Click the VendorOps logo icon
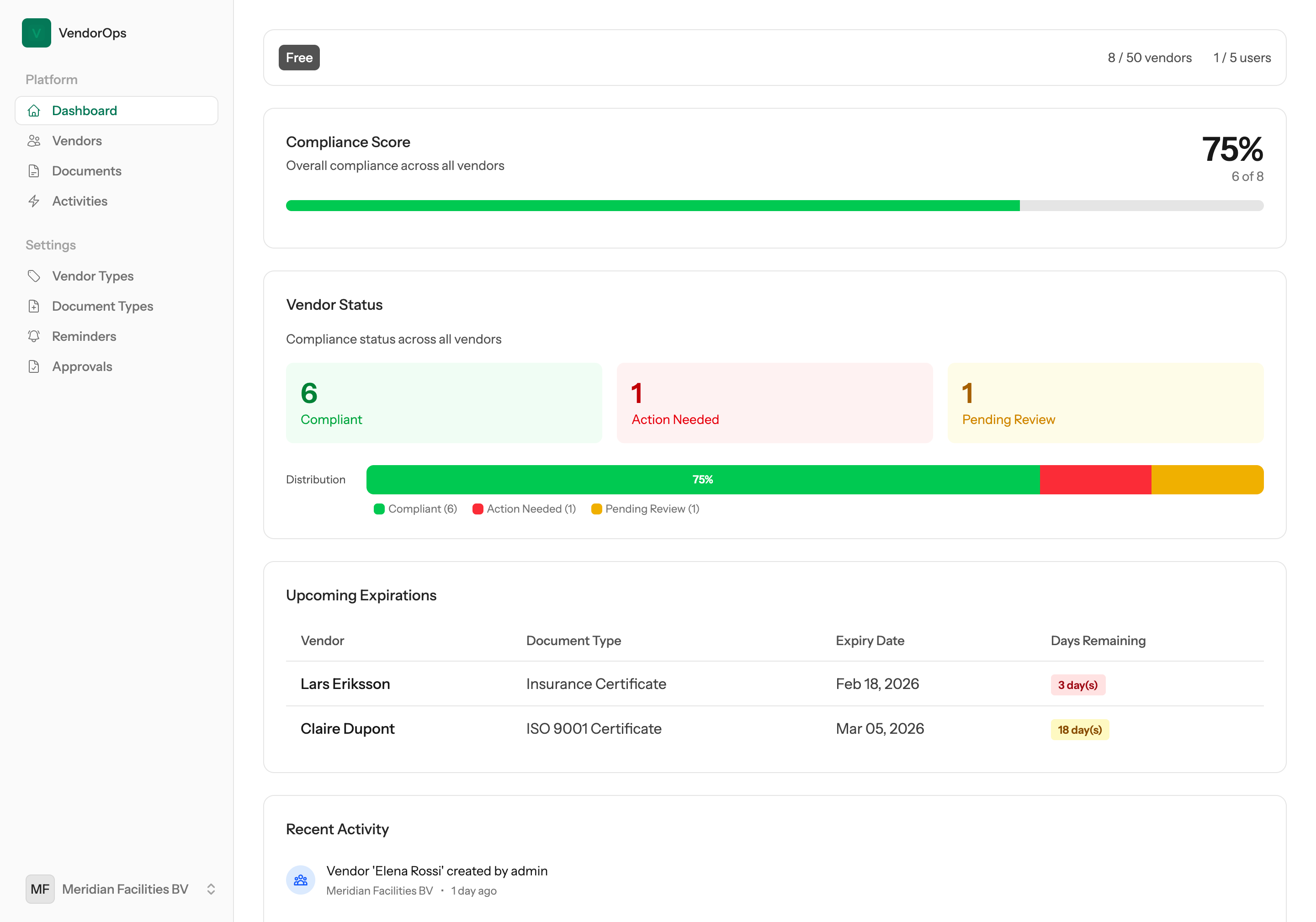 (x=36, y=32)
